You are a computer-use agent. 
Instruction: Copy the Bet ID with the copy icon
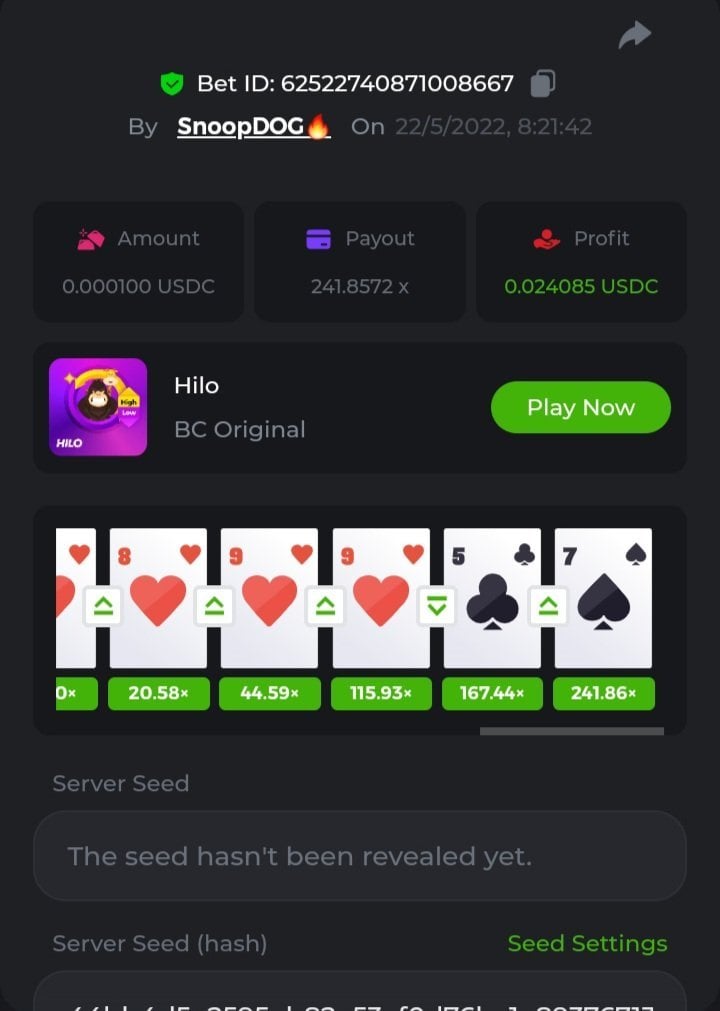(x=543, y=83)
